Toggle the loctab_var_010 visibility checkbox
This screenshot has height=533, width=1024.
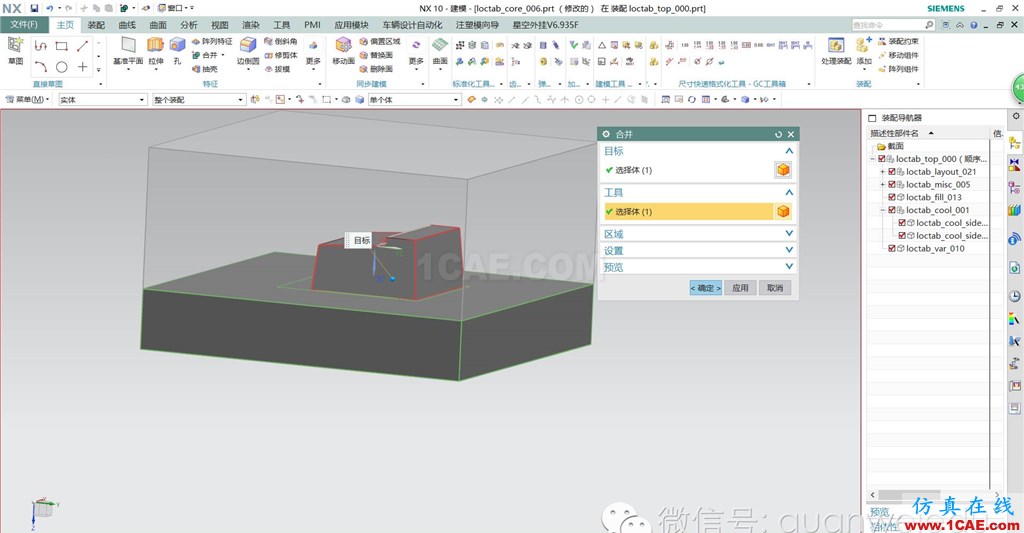892,248
